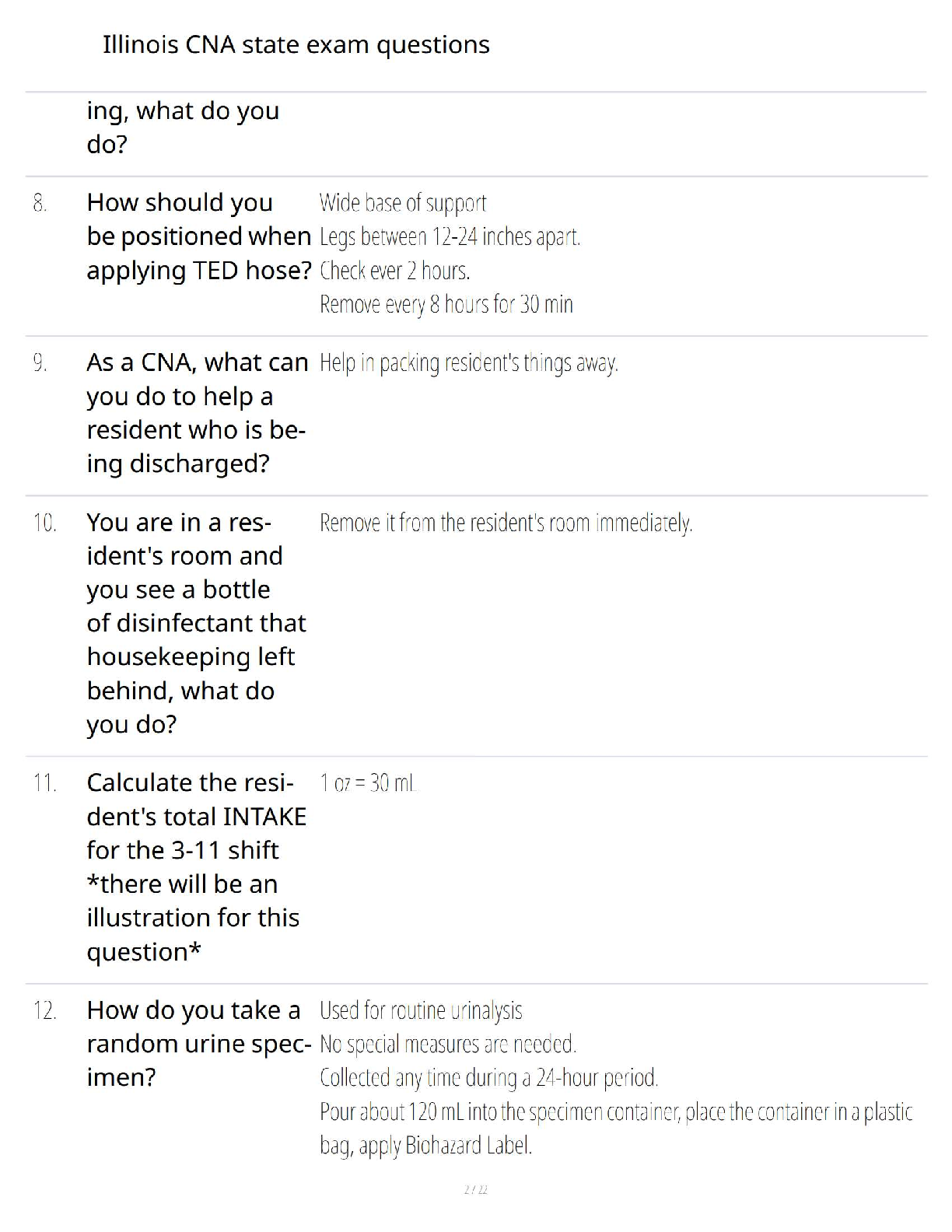The width and height of the screenshot is (952, 1232).
Task: Click the 'Check ever 2 hours' line
Action: [394, 271]
